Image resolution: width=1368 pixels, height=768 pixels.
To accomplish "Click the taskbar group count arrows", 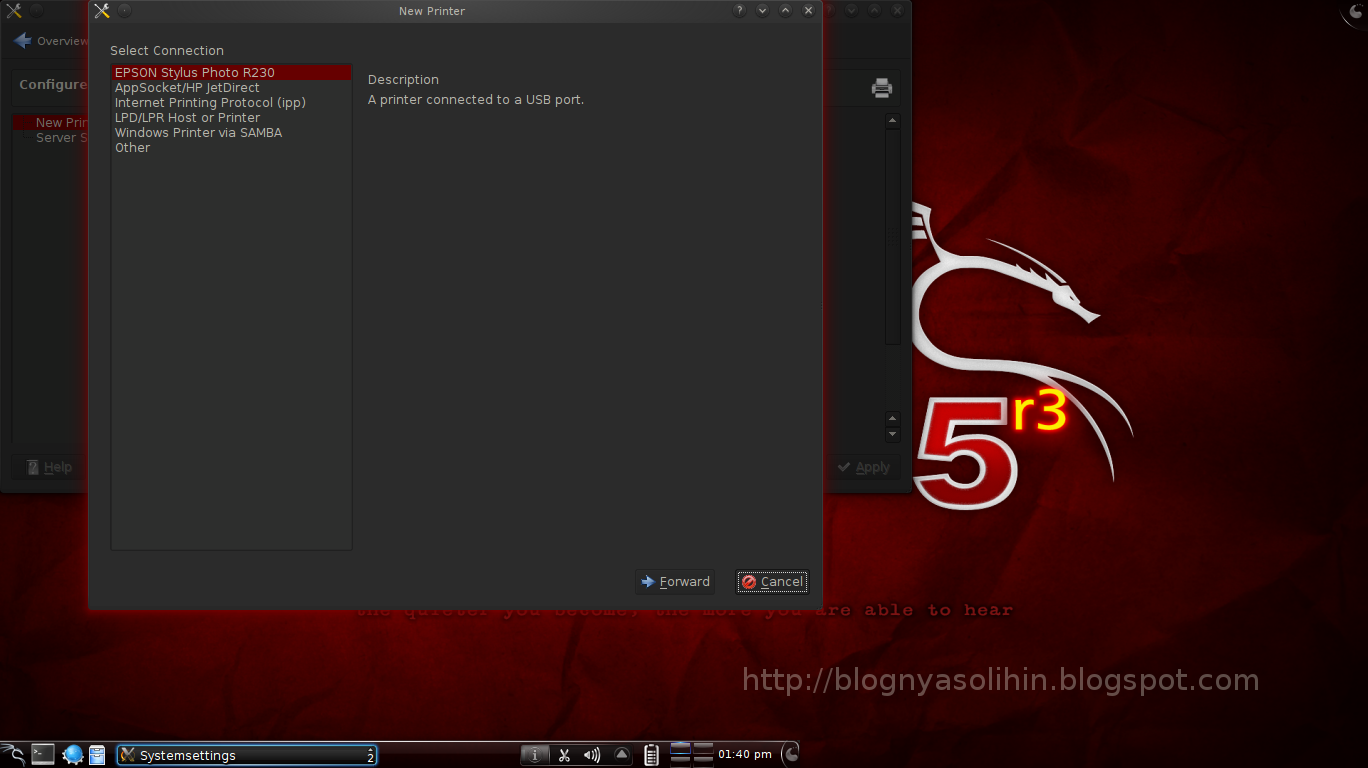I will (x=370, y=755).
